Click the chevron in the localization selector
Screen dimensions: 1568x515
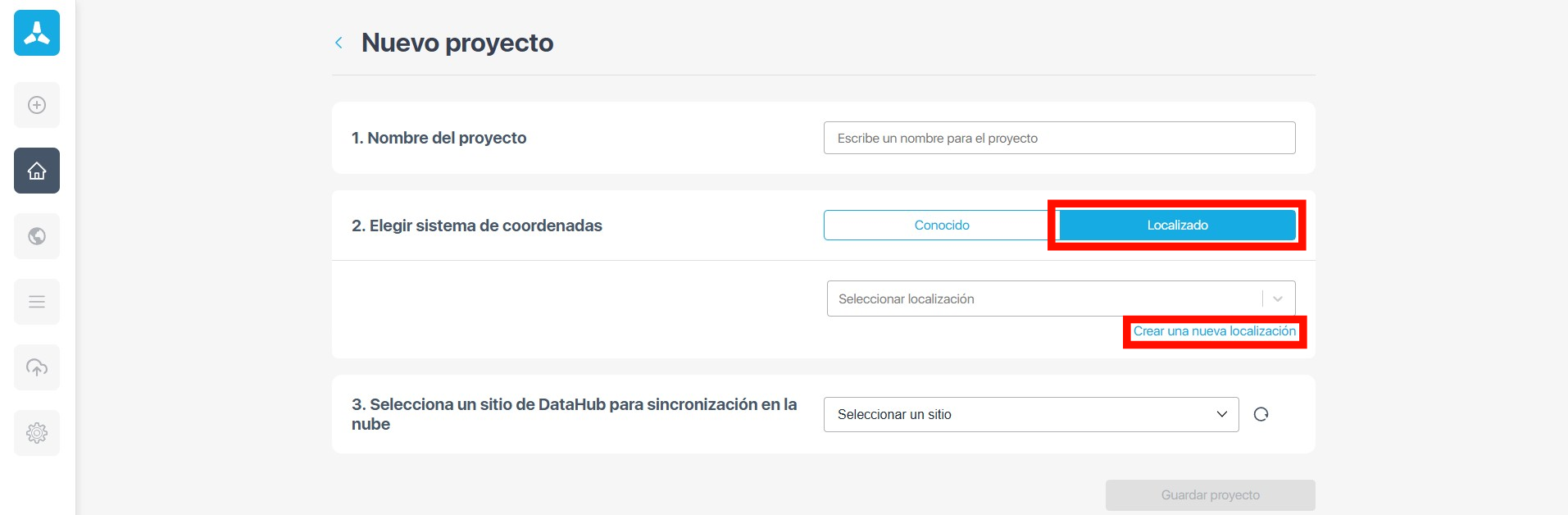pyautogui.click(x=1278, y=299)
